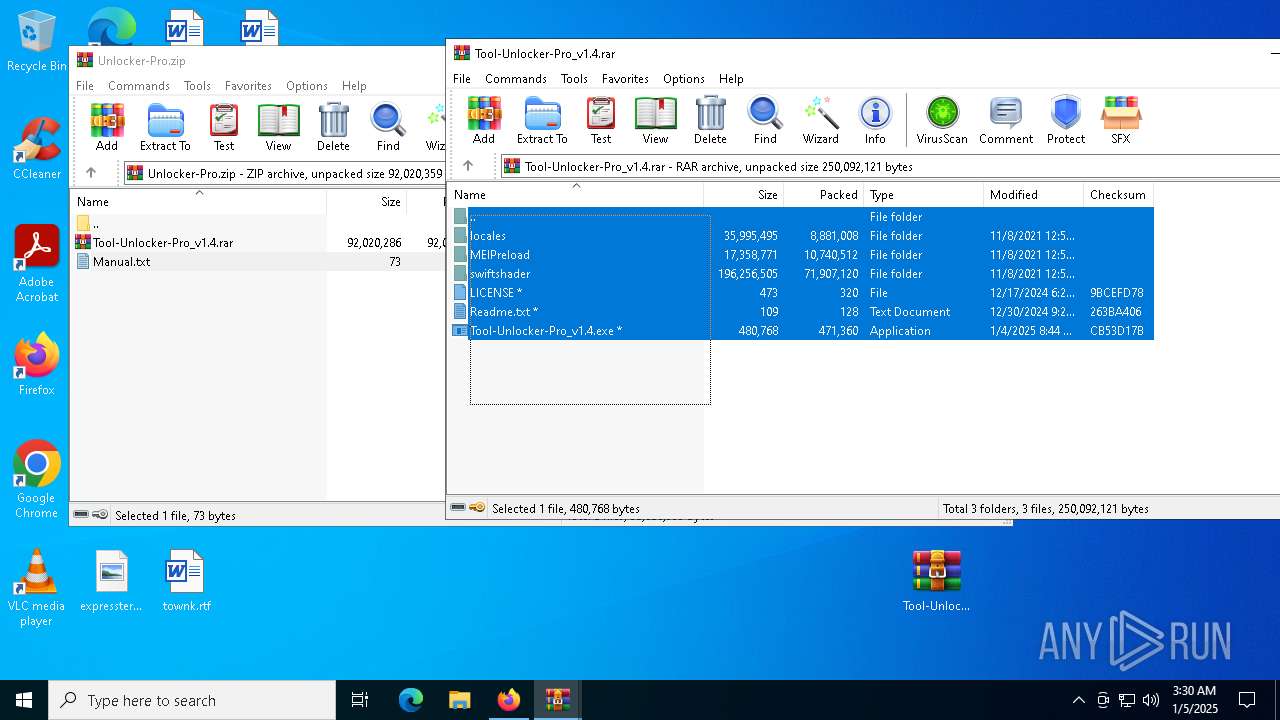Select Readme.txt * file row
This screenshot has height=720, width=1280.
802,312
